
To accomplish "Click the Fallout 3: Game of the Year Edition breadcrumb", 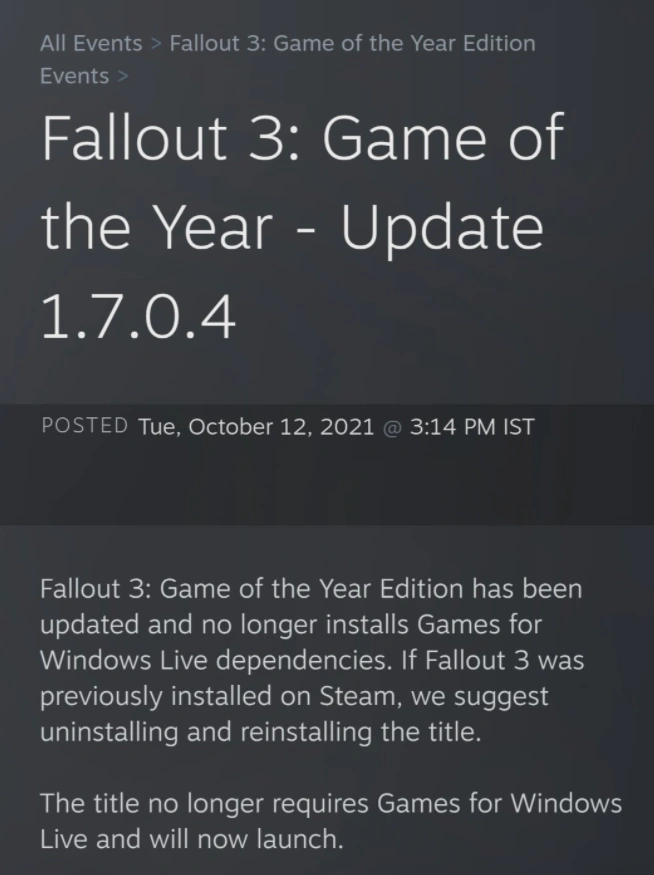I will (x=352, y=44).
